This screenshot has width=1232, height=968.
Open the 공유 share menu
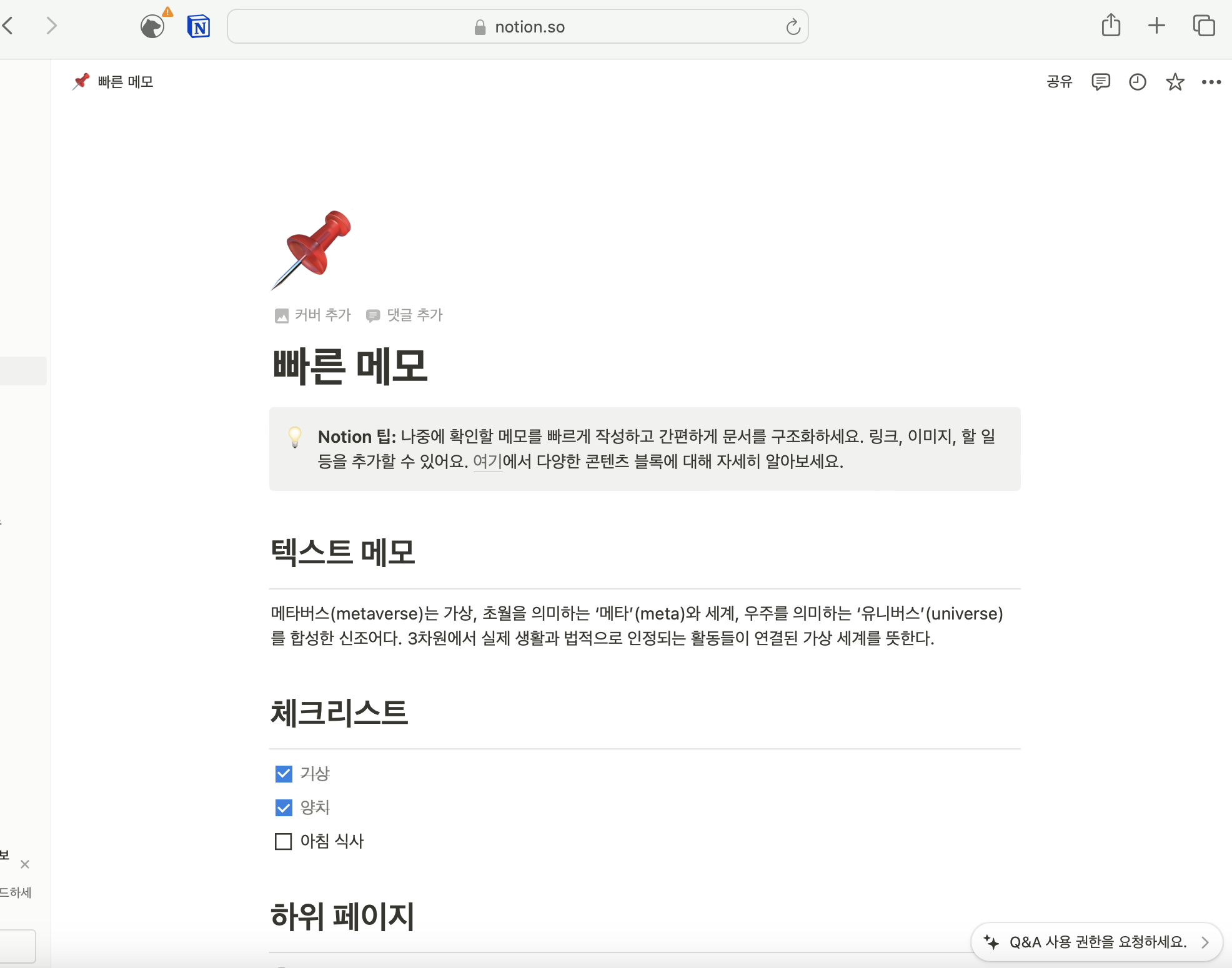1059,82
